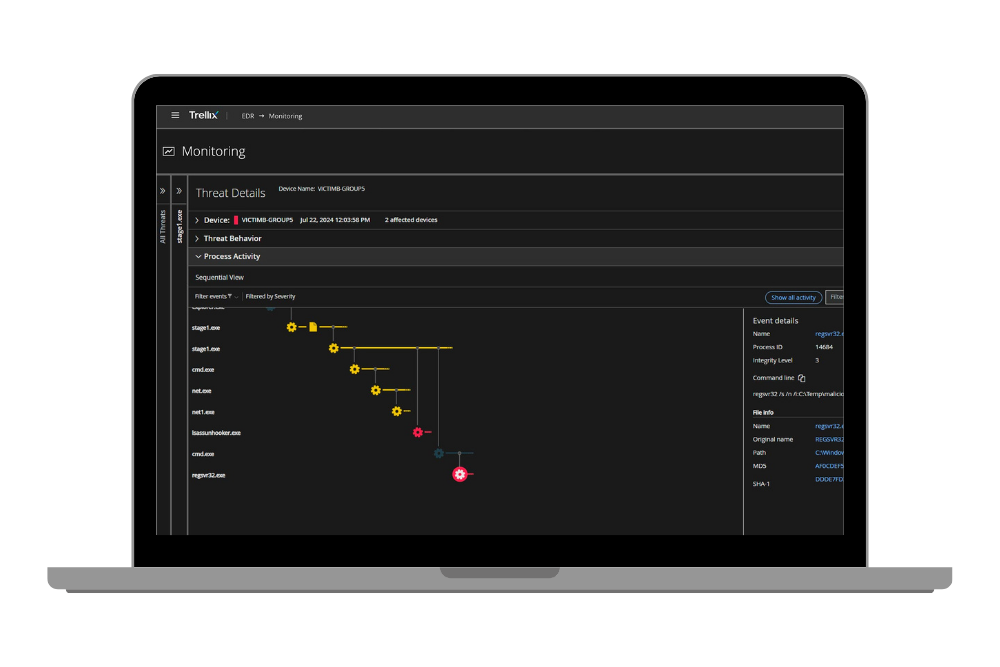This screenshot has height=667, width=1000.
Task: Click the SHA-1 hash link
Action: (x=829, y=480)
